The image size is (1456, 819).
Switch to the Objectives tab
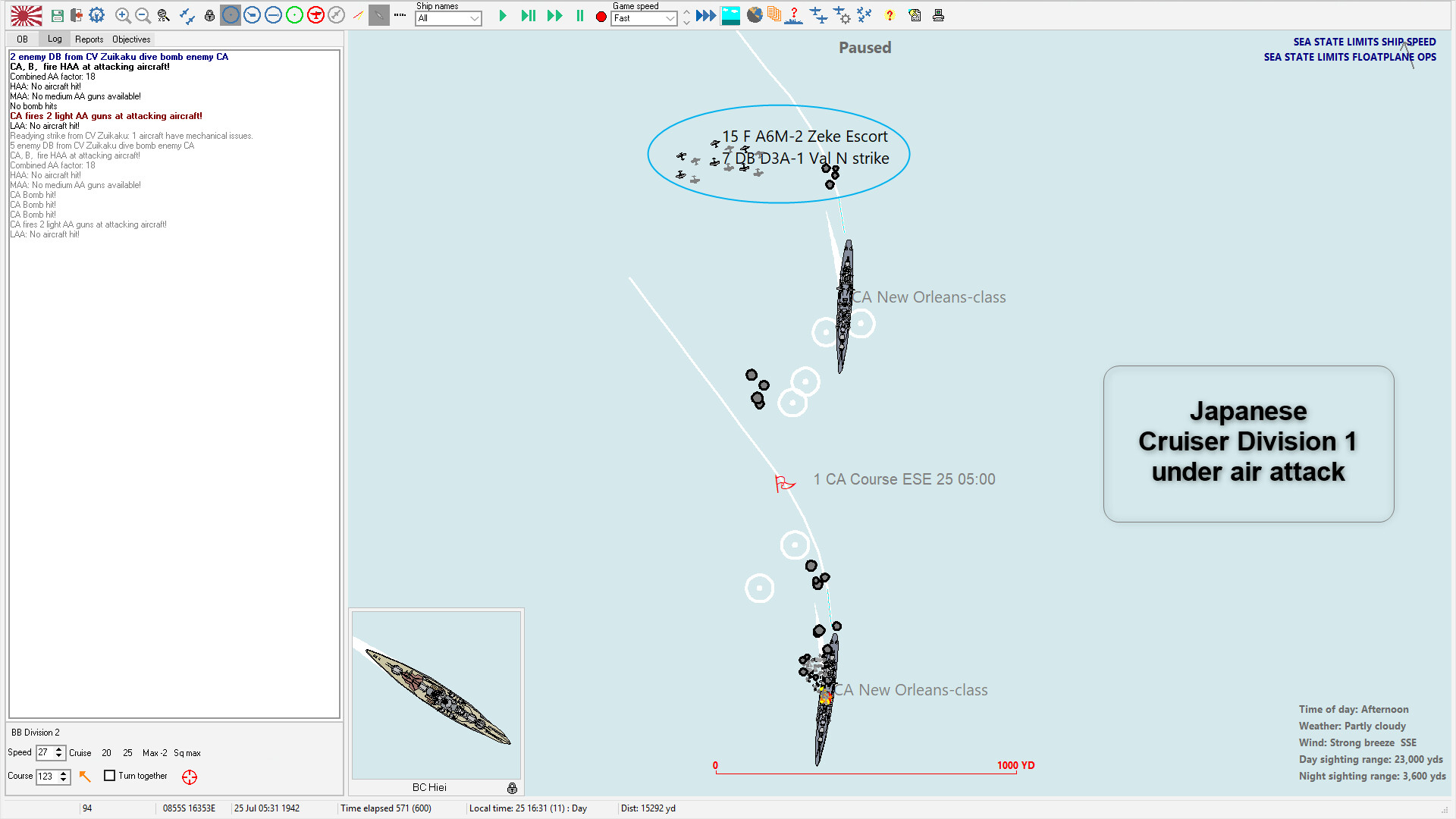pyautogui.click(x=130, y=39)
